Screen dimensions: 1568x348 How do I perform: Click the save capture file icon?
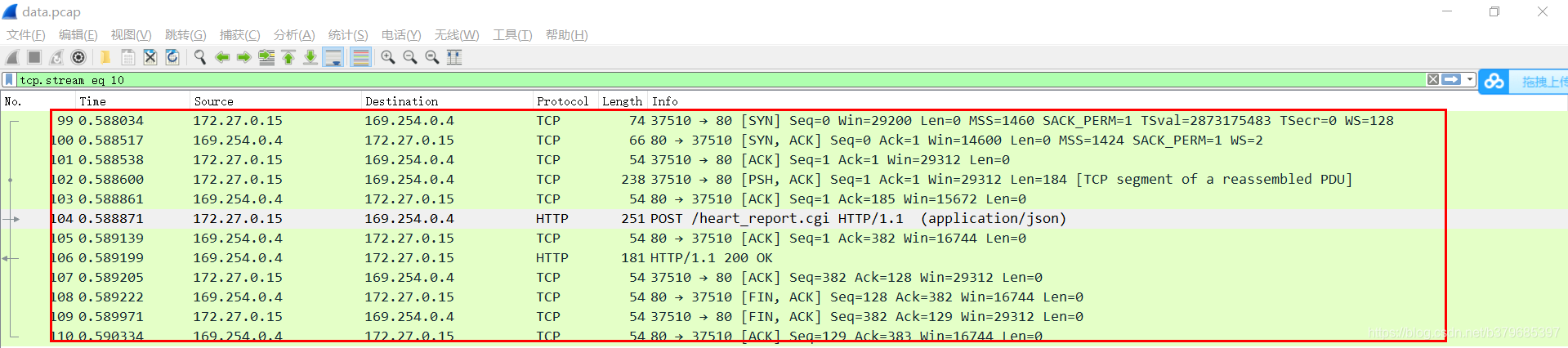[x=128, y=57]
